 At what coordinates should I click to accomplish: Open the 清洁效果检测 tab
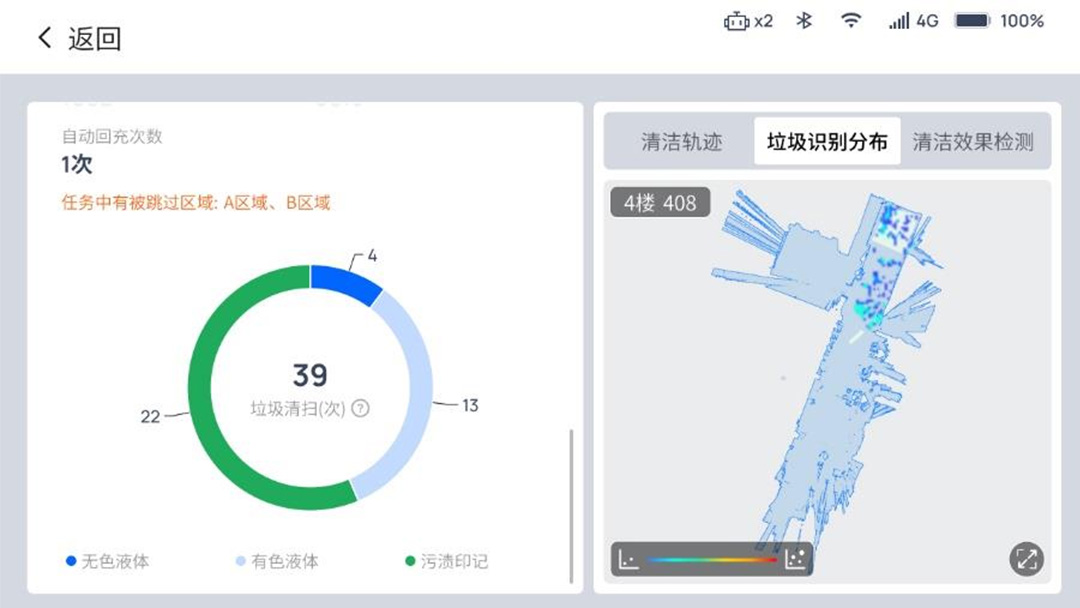point(973,142)
